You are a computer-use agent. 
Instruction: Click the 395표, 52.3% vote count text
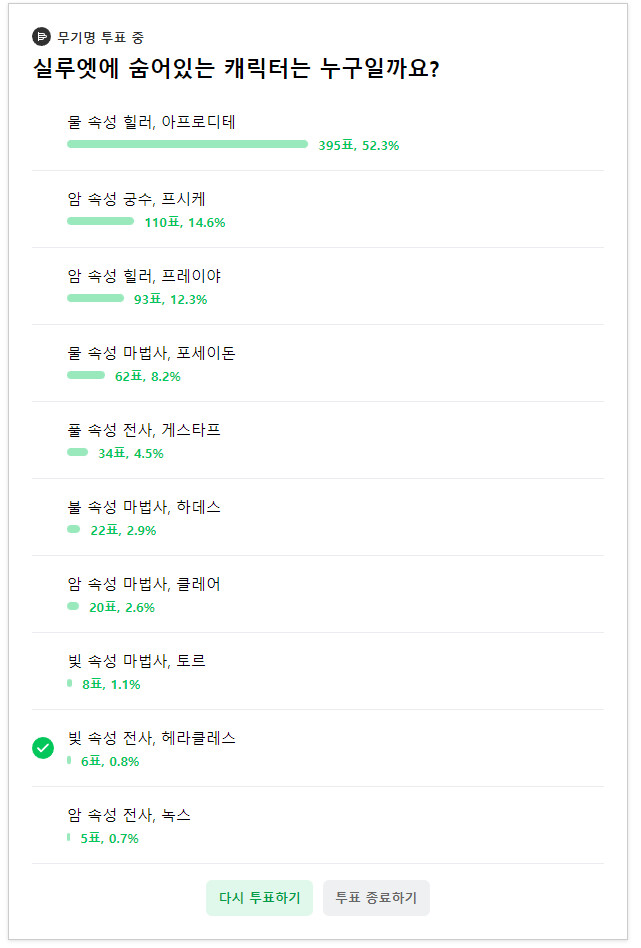358,144
